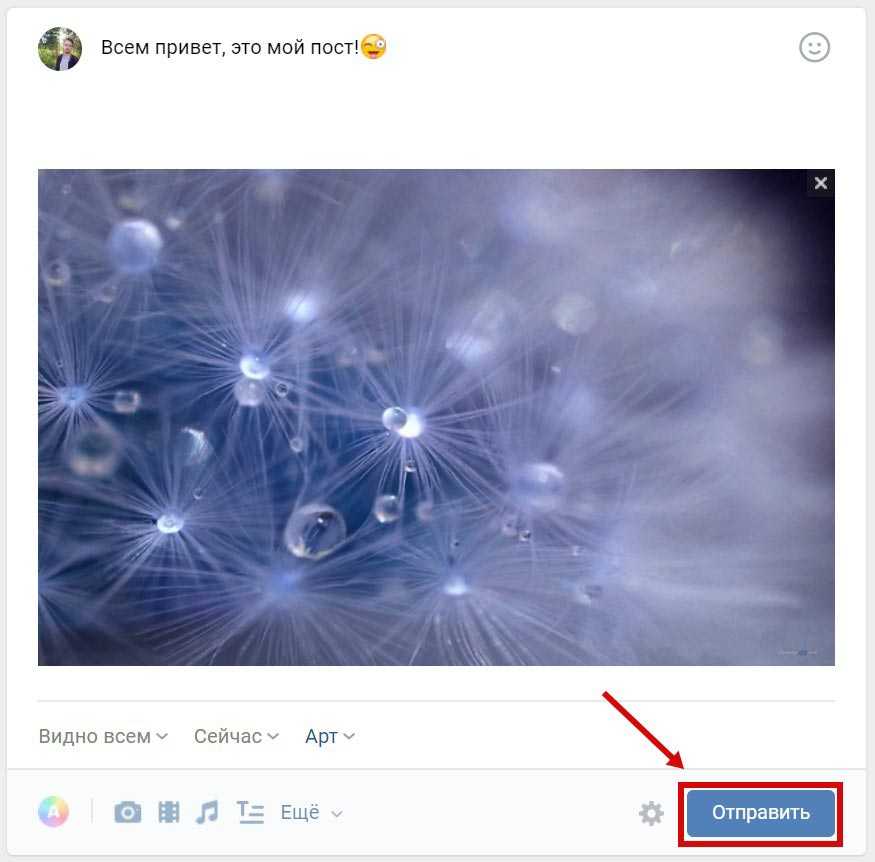875x862 pixels.
Task: Open the emoji picker smiley icon
Action: (x=814, y=47)
